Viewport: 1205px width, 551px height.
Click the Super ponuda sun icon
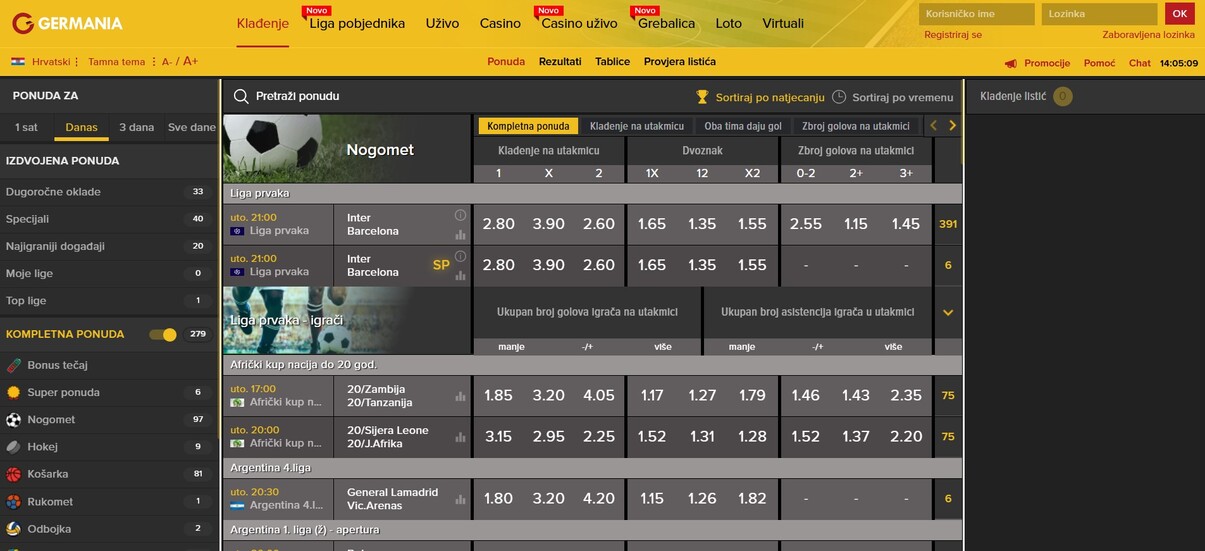coord(14,392)
